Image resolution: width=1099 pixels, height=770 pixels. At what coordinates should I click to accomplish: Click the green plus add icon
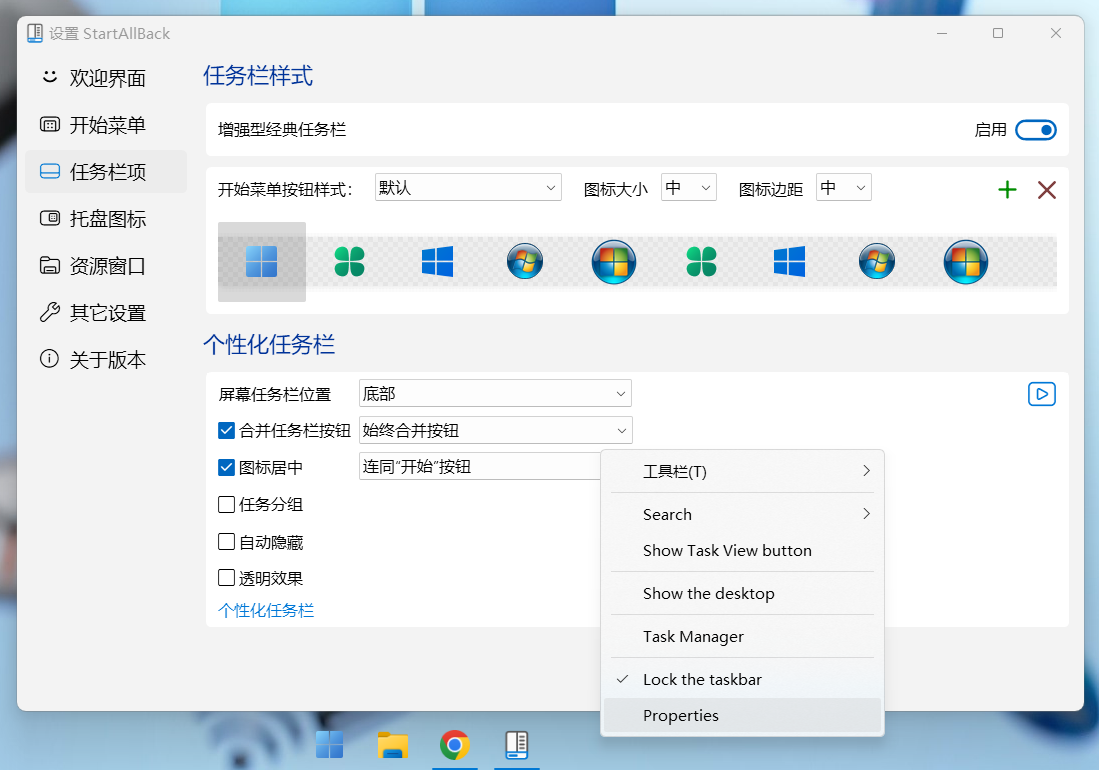point(1007,189)
